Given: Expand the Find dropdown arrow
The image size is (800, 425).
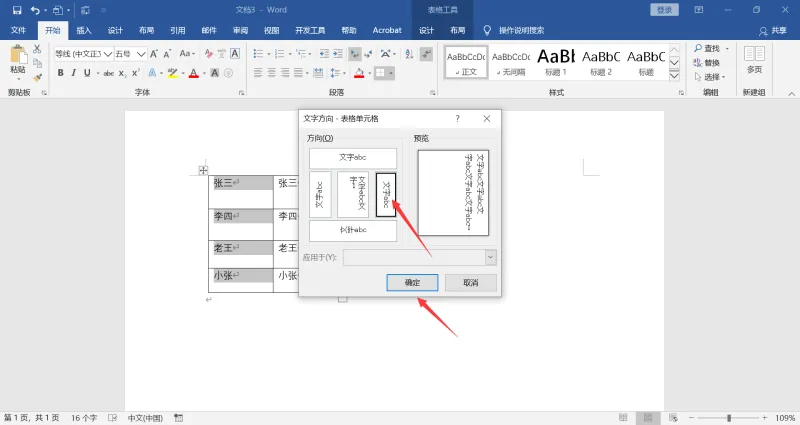Looking at the screenshot, I should (x=728, y=48).
